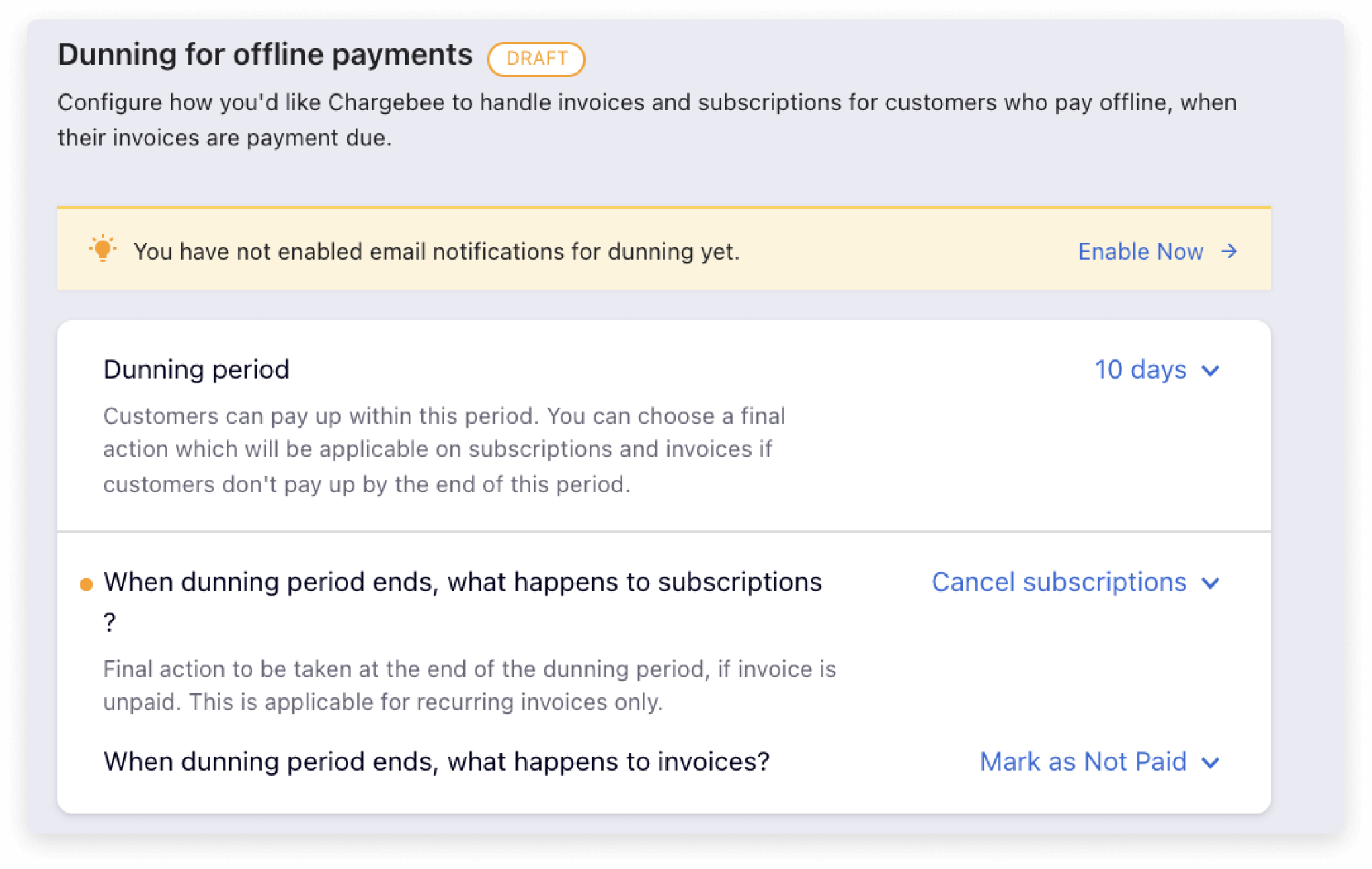Click the Cancel subscriptions setting value

[x=1059, y=582]
